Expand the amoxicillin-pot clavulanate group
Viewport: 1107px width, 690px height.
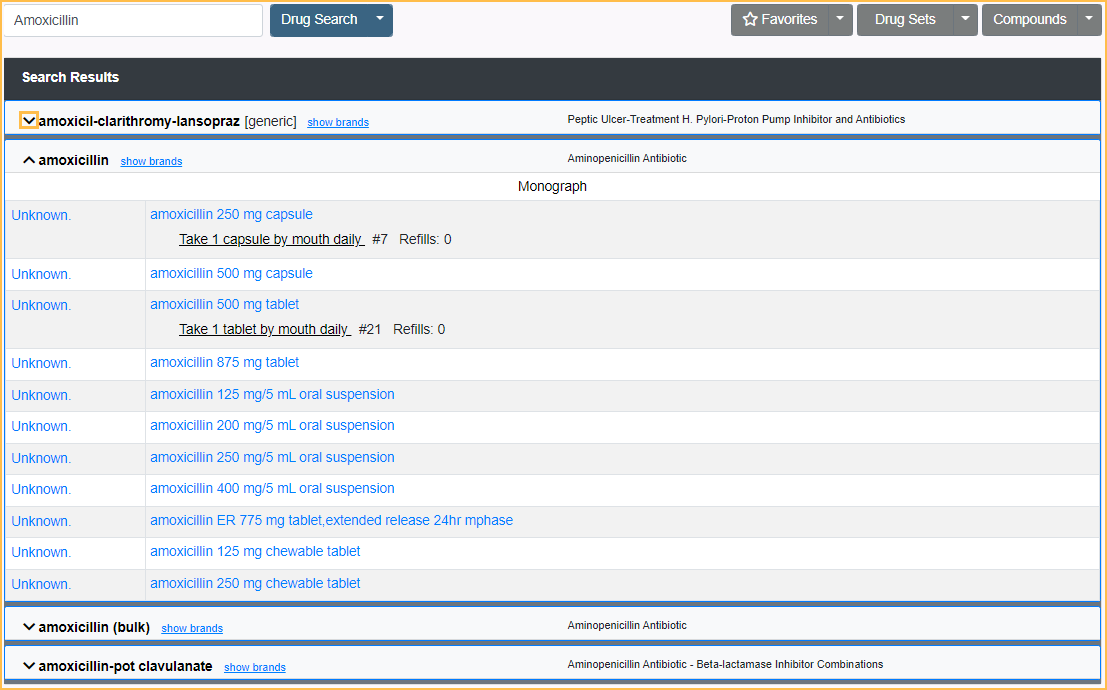(x=29, y=666)
